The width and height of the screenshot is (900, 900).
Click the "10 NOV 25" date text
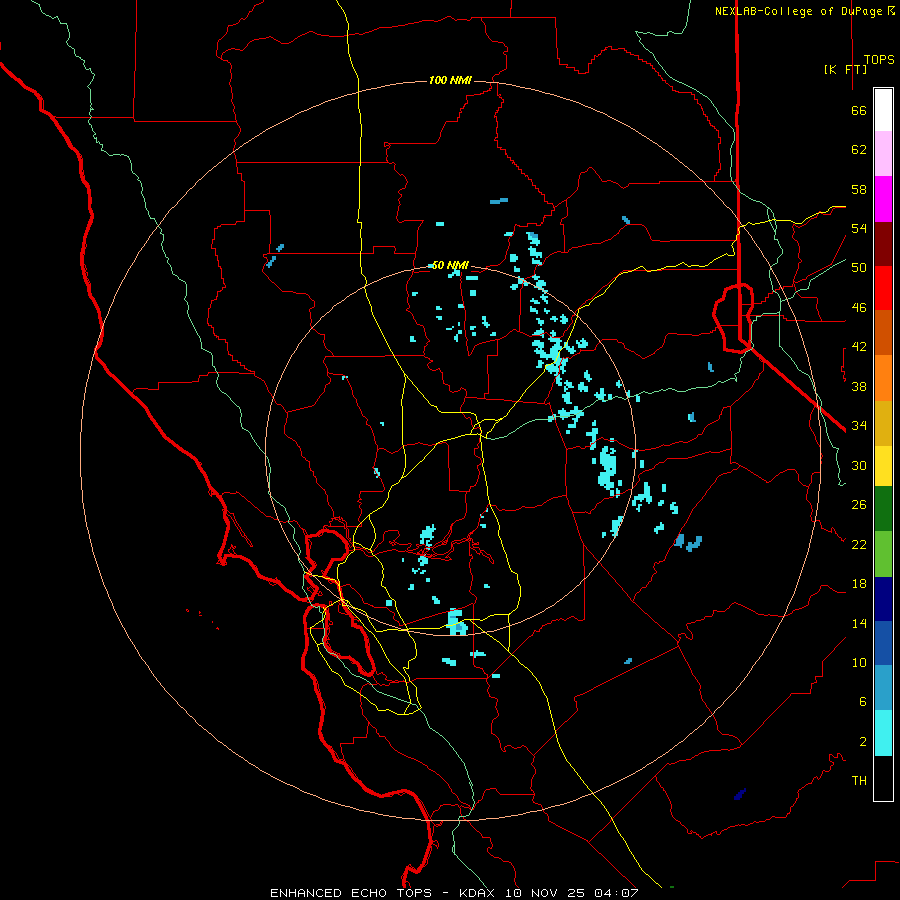[x=545, y=893]
